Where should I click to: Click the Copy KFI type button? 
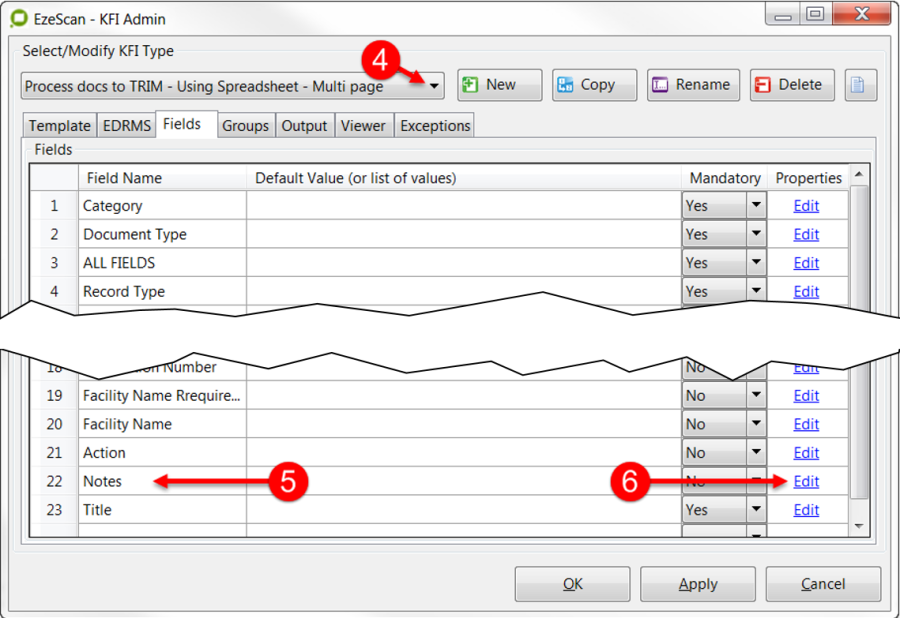point(595,85)
